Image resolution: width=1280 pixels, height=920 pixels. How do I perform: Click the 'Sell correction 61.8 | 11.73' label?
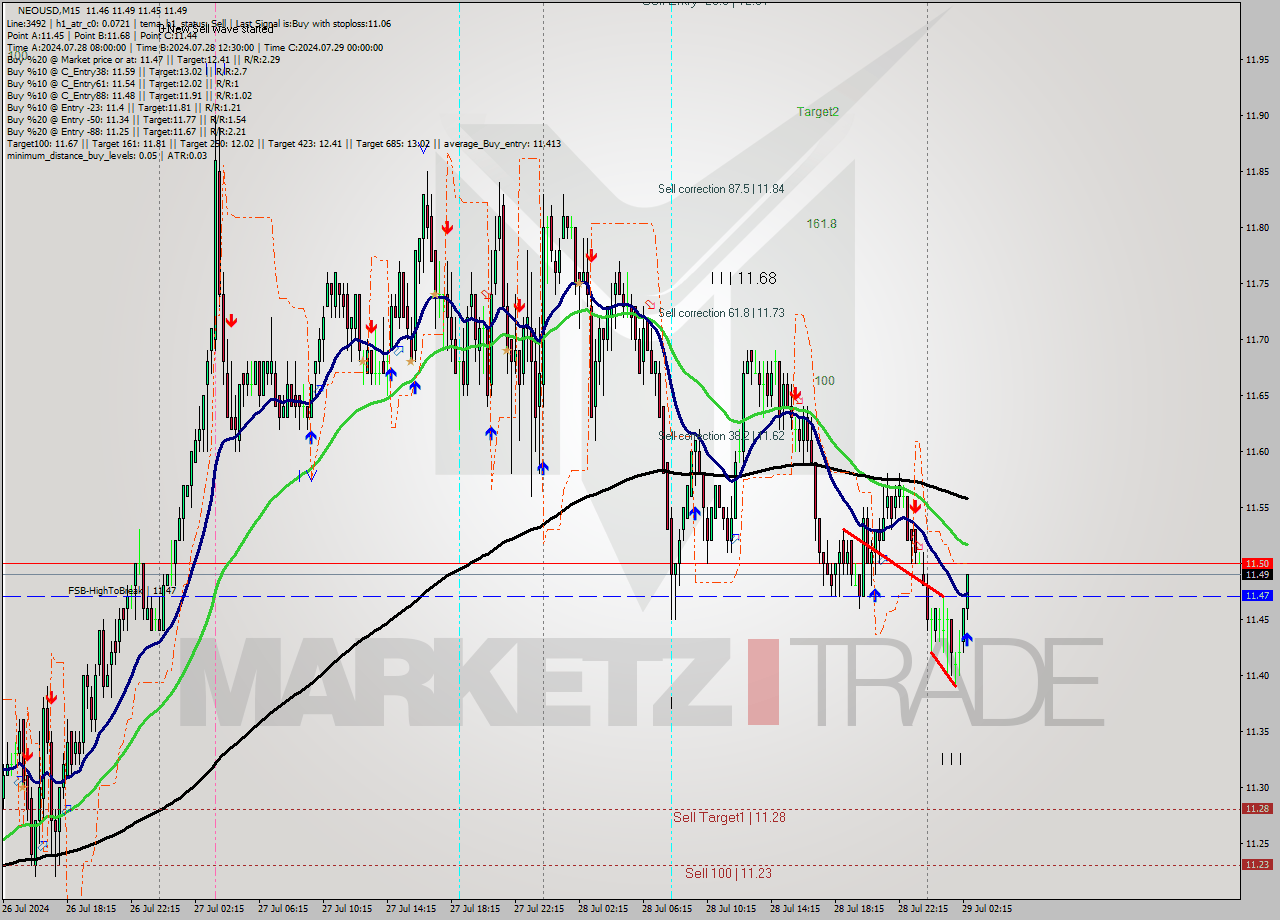click(x=721, y=313)
